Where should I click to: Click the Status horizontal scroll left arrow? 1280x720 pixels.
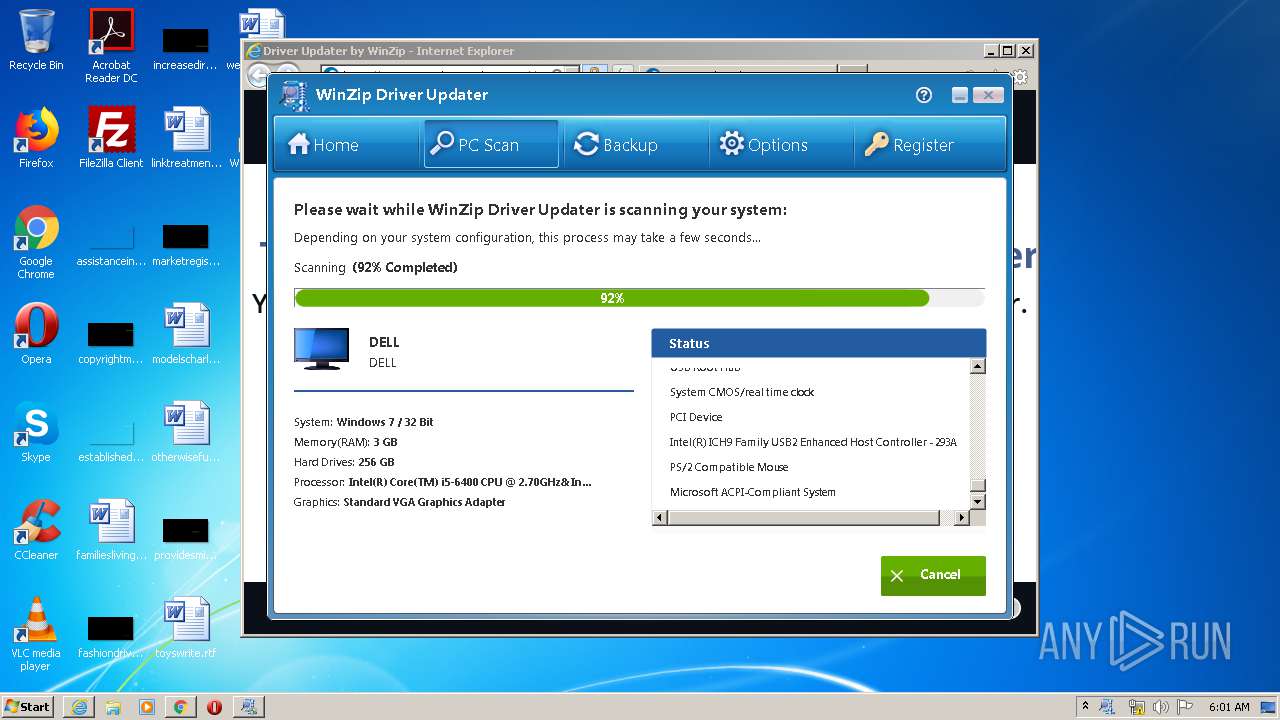[x=659, y=518]
